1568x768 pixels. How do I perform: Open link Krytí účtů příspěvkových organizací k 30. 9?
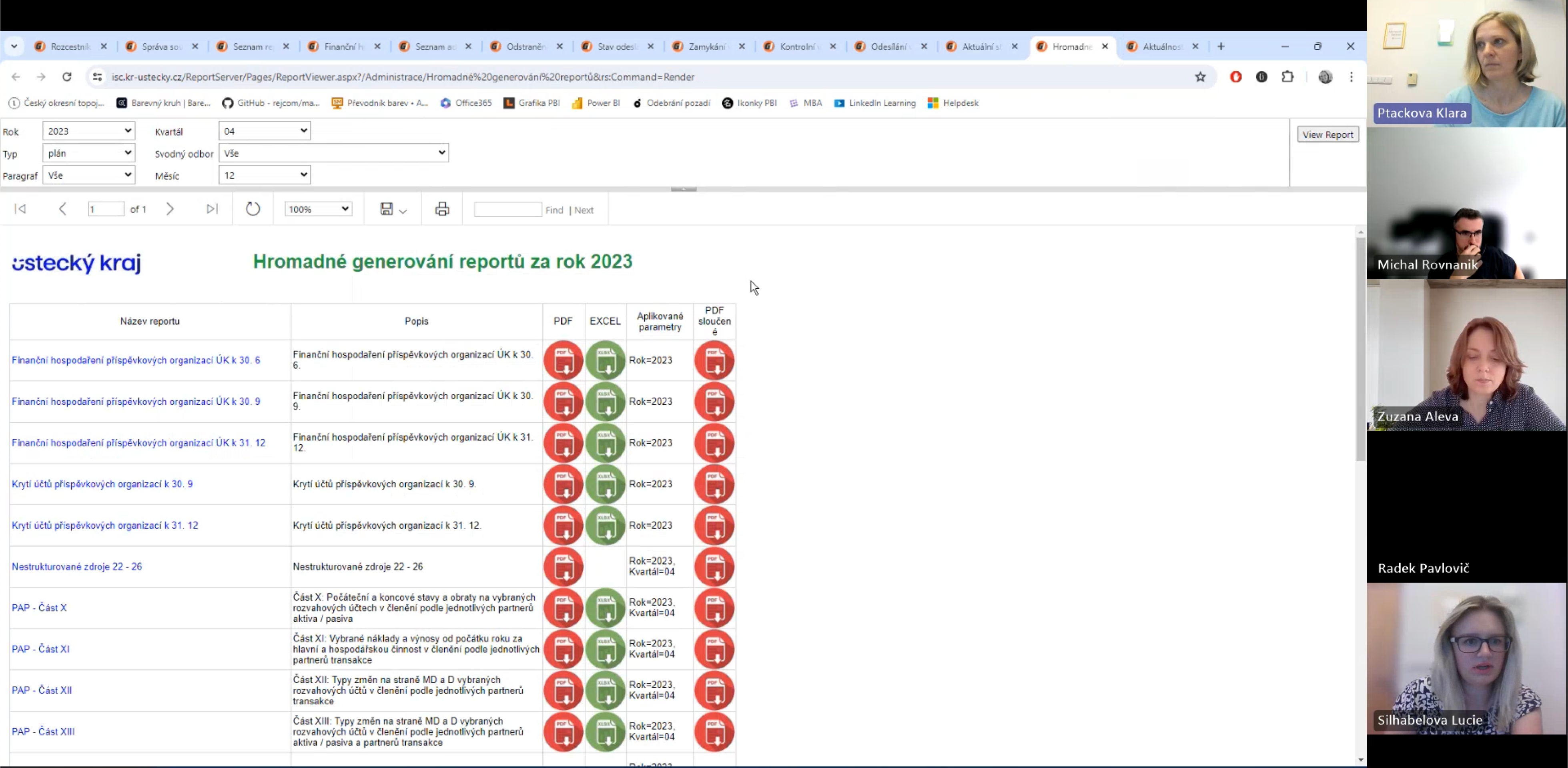point(102,484)
